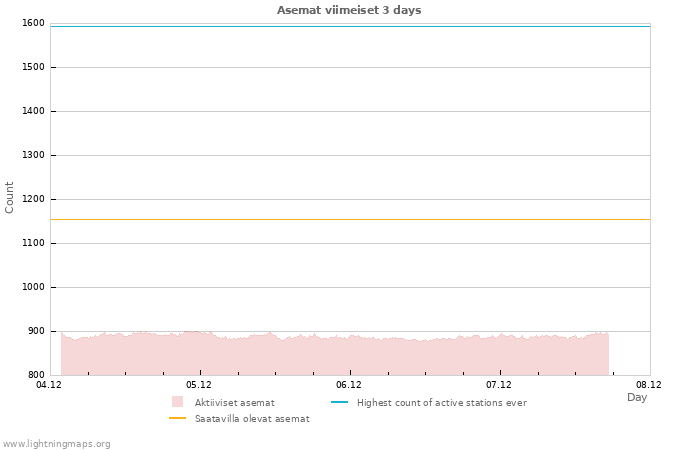The height and width of the screenshot is (450, 700).
Task: Click the Day x-axis title
Action: [x=637, y=397]
